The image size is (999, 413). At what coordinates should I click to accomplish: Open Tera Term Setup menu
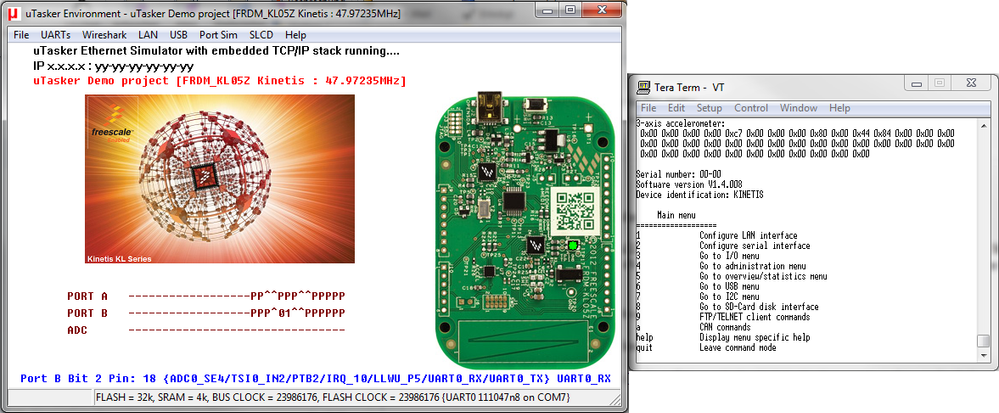coord(709,108)
